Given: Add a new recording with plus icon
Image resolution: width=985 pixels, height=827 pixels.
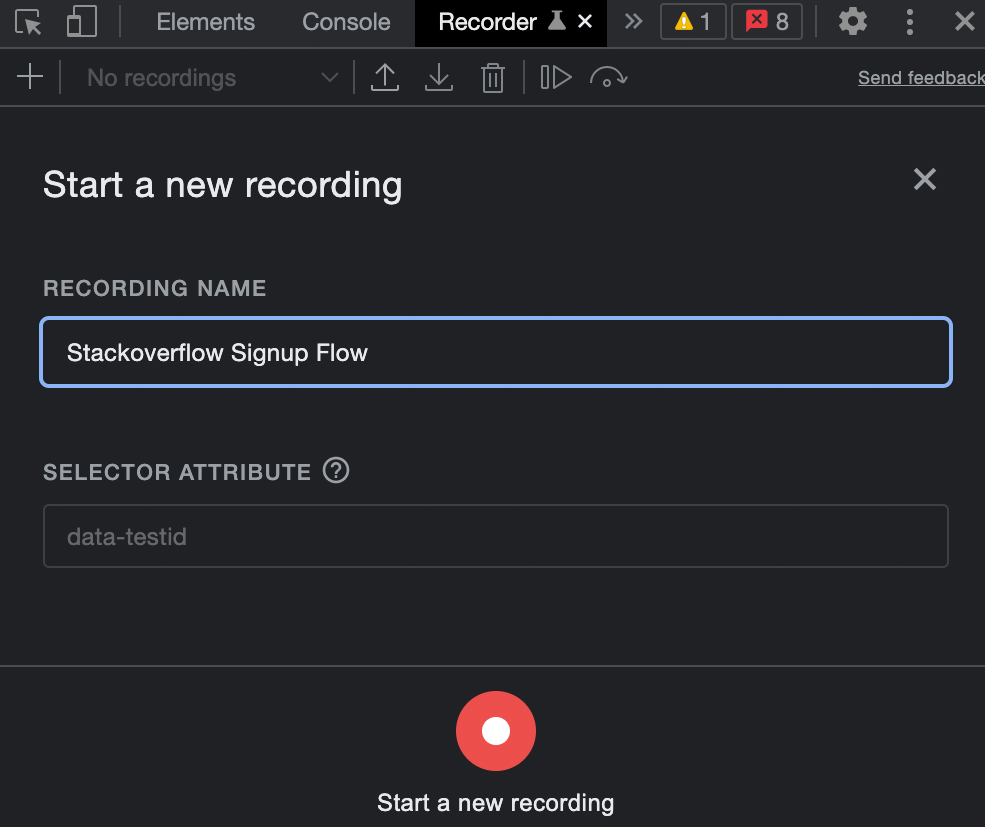Looking at the screenshot, I should click(x=30, y=77).
